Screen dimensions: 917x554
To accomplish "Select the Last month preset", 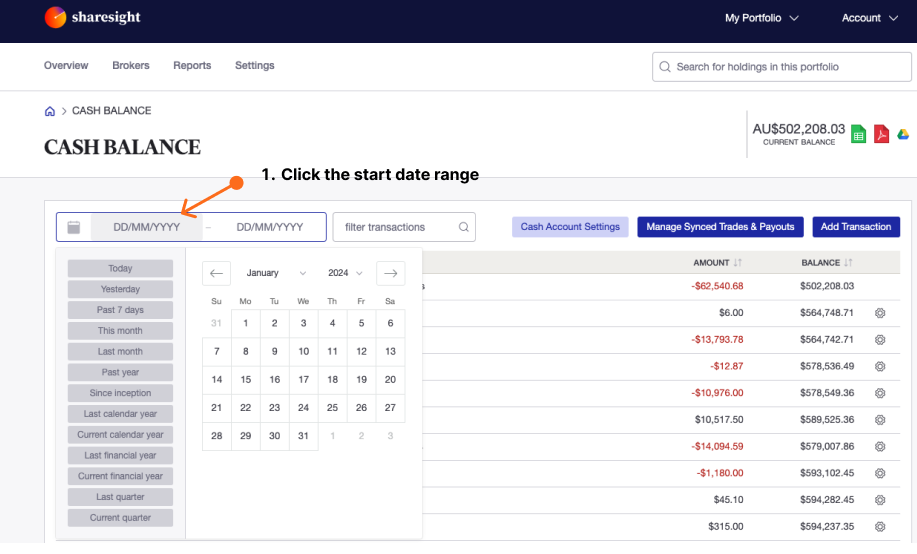I will [x=120, y=352].
